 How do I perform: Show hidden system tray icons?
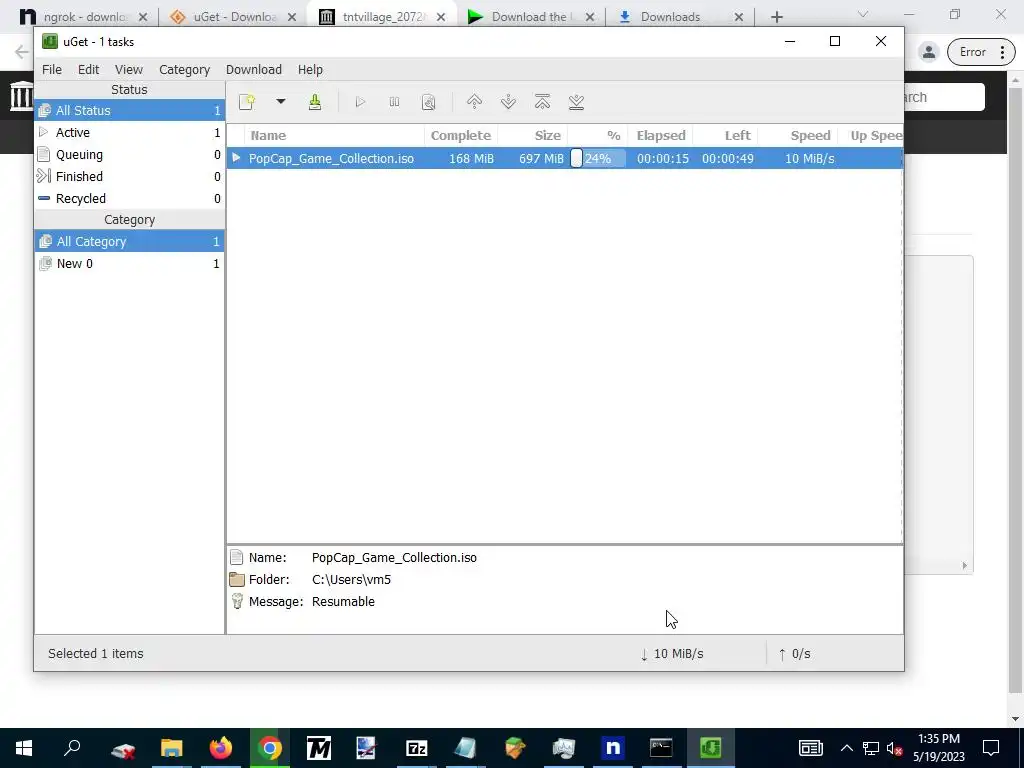[x=846, y=748]
